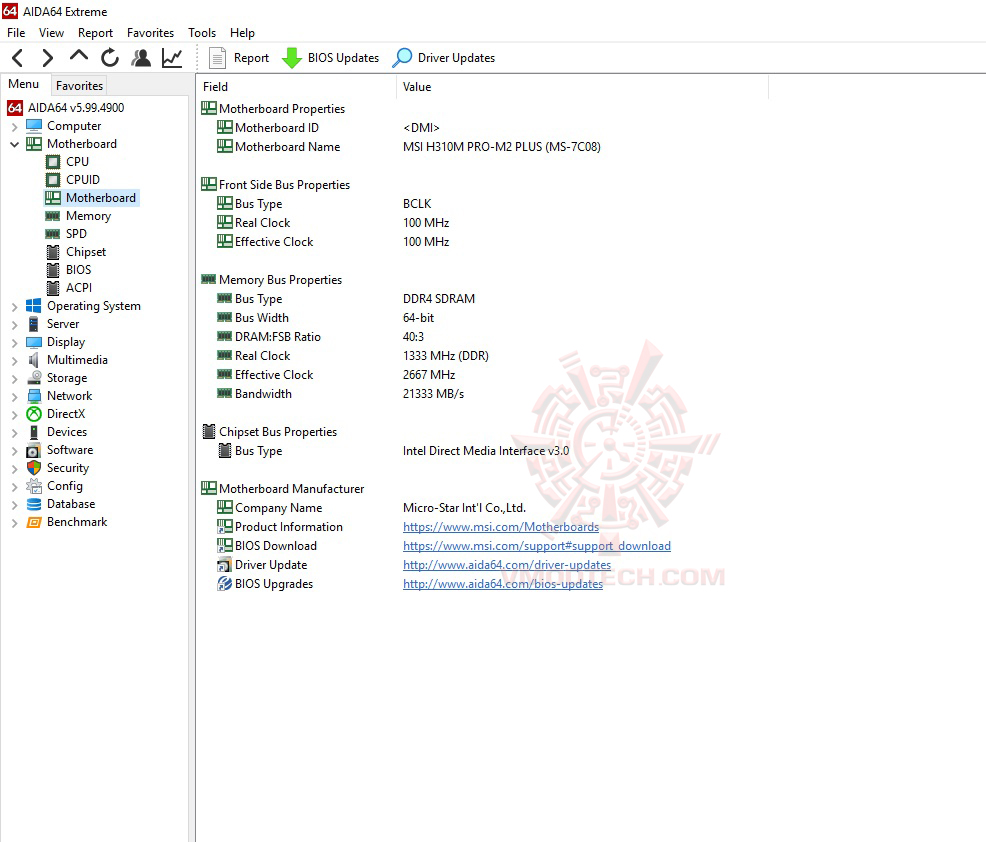The height and width of the screenshot is (842, 986).
Task: Open the Report menu
Action: 95,33
